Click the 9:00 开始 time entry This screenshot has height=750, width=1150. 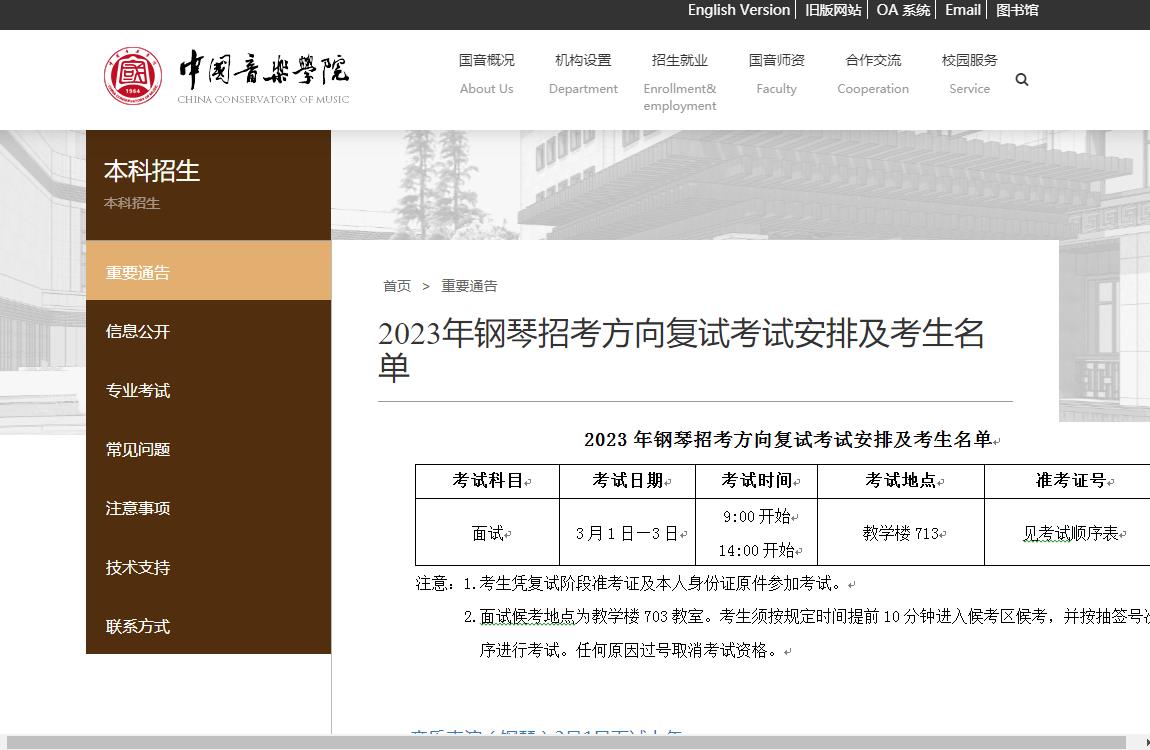(x=757, y=517)
